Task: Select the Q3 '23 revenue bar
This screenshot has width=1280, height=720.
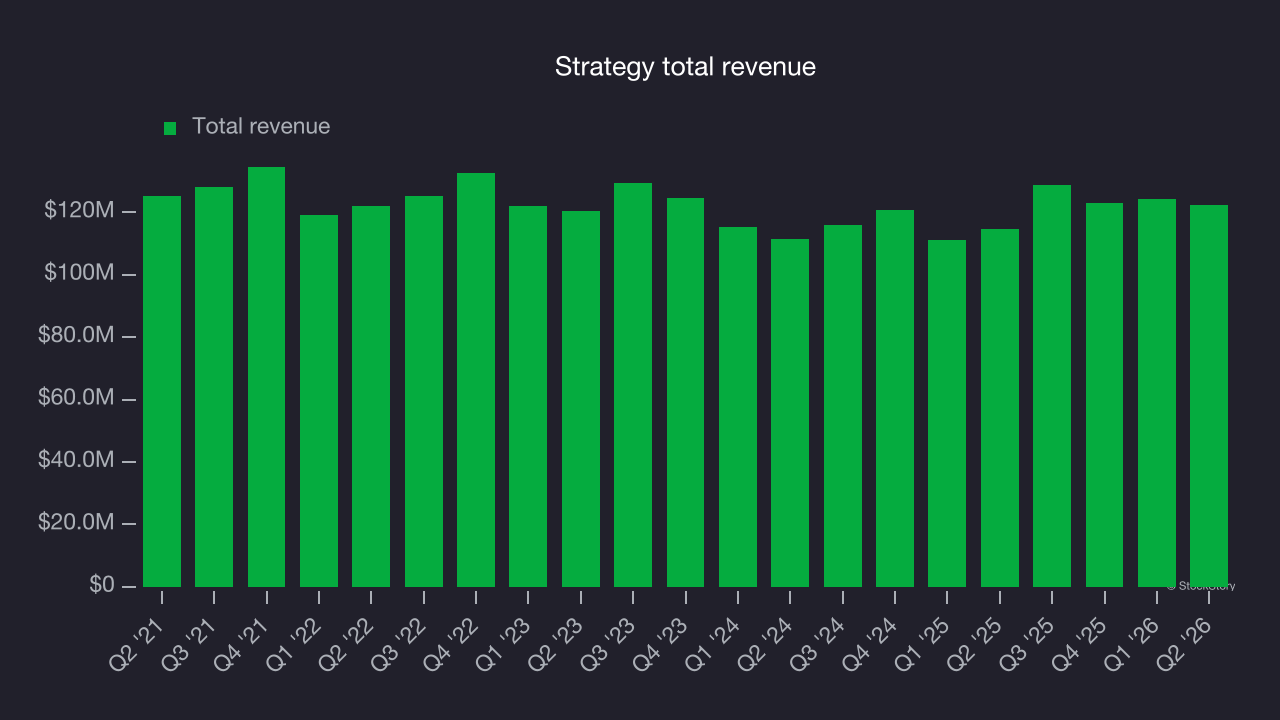Action: pos(633,385)
